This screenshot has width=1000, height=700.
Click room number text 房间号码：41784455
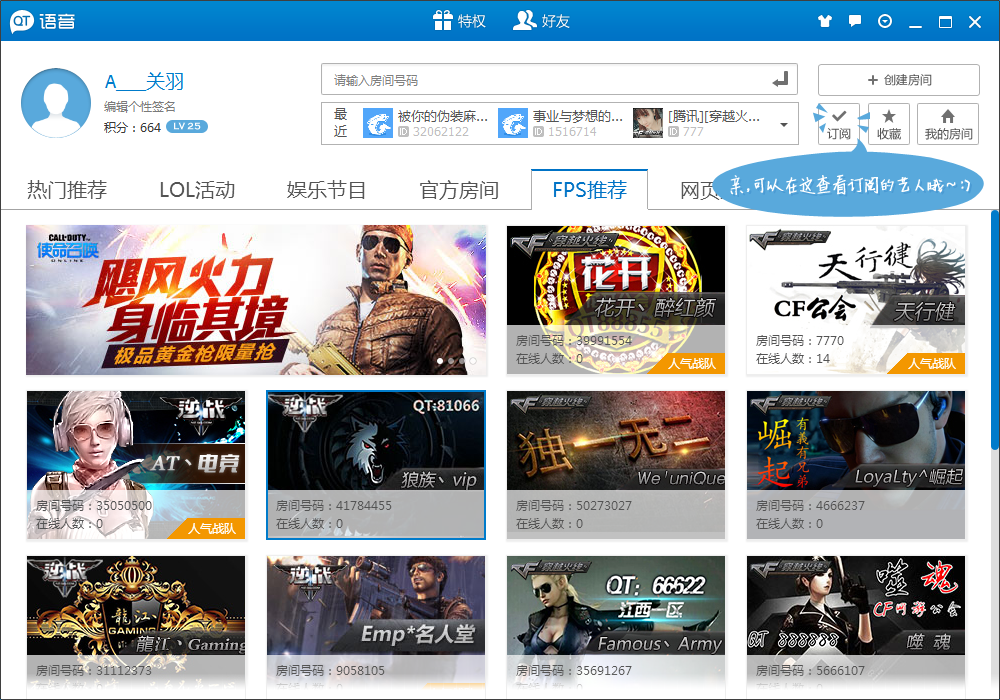click(334, 506)
